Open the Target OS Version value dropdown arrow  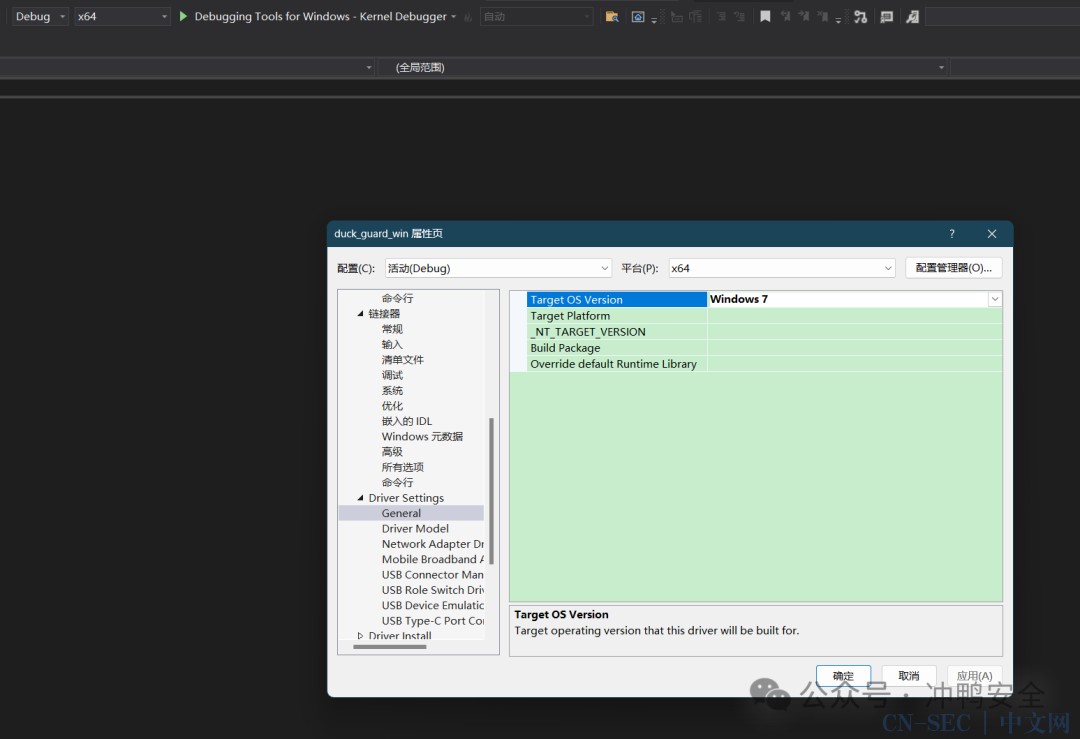click(x=995, y=299)
